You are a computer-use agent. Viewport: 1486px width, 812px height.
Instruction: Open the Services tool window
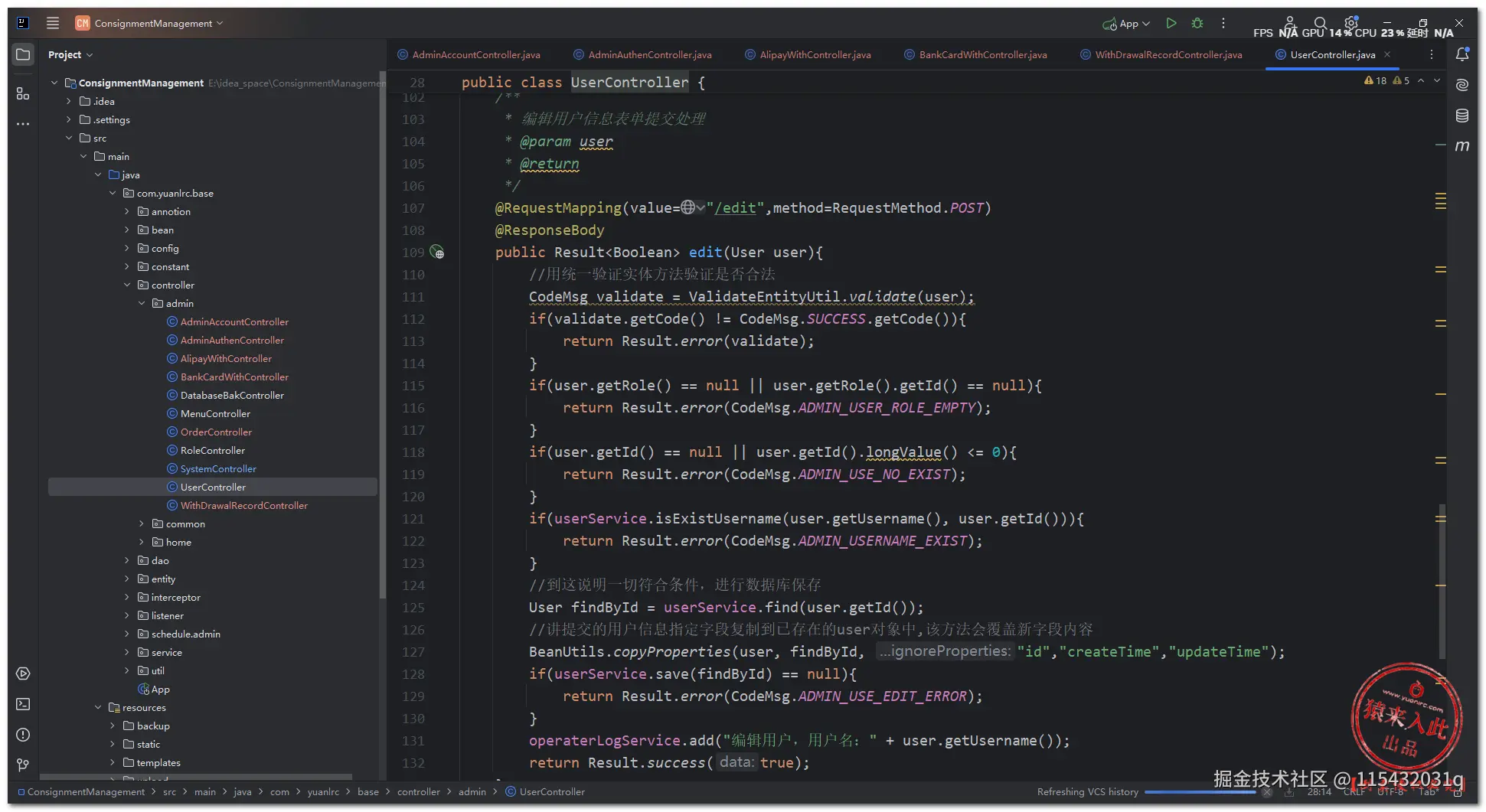coord(23,673)
